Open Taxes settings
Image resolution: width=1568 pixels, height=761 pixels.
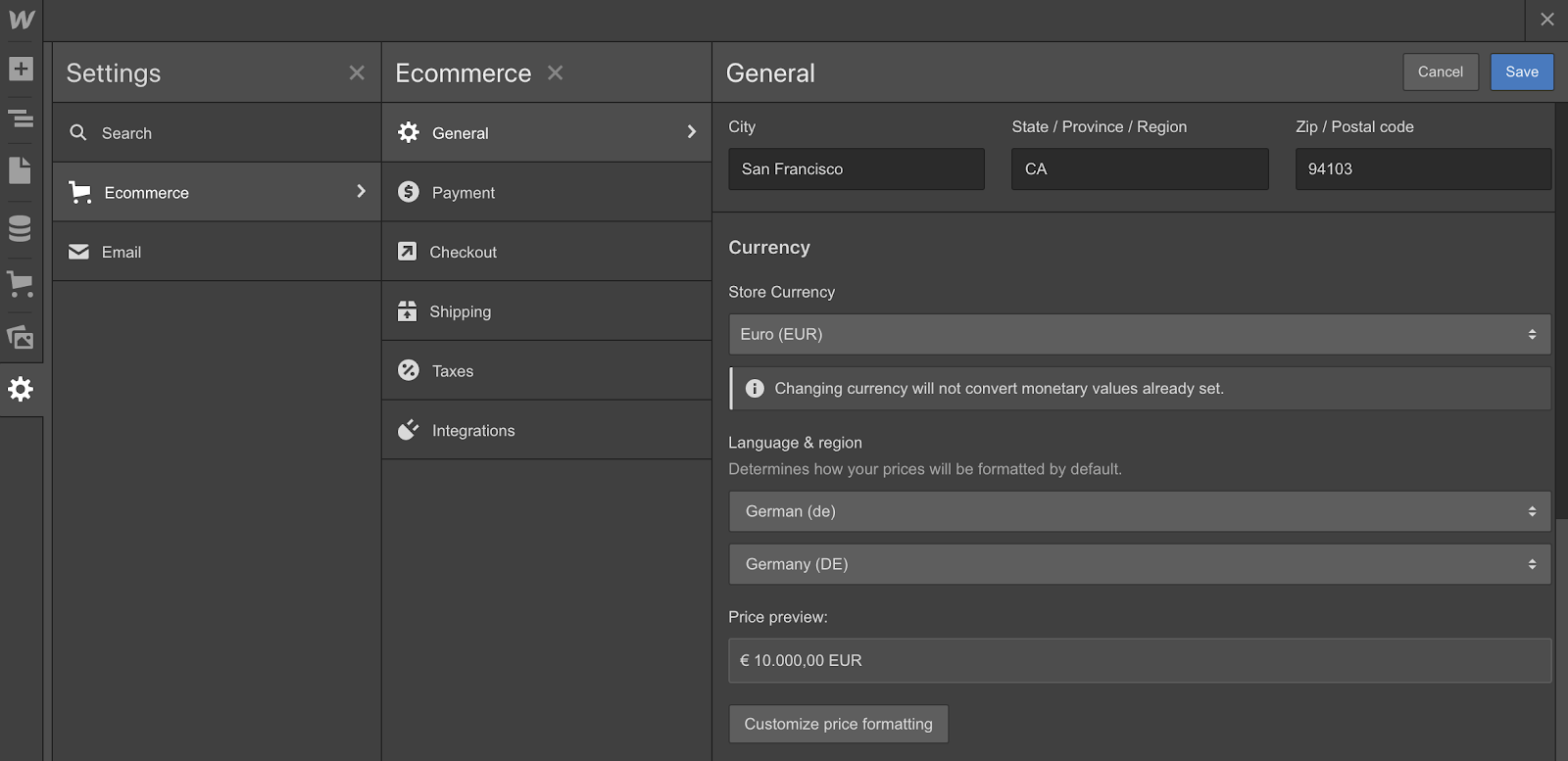546,370
